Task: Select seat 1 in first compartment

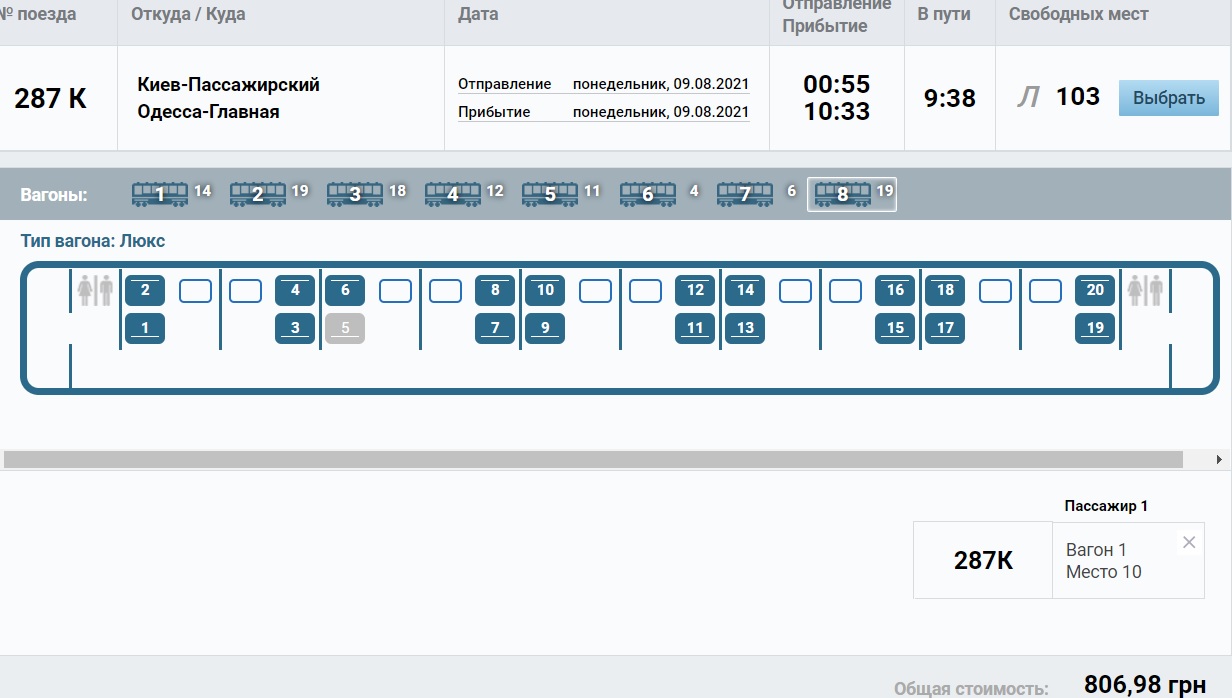Action: pos(145,328)
